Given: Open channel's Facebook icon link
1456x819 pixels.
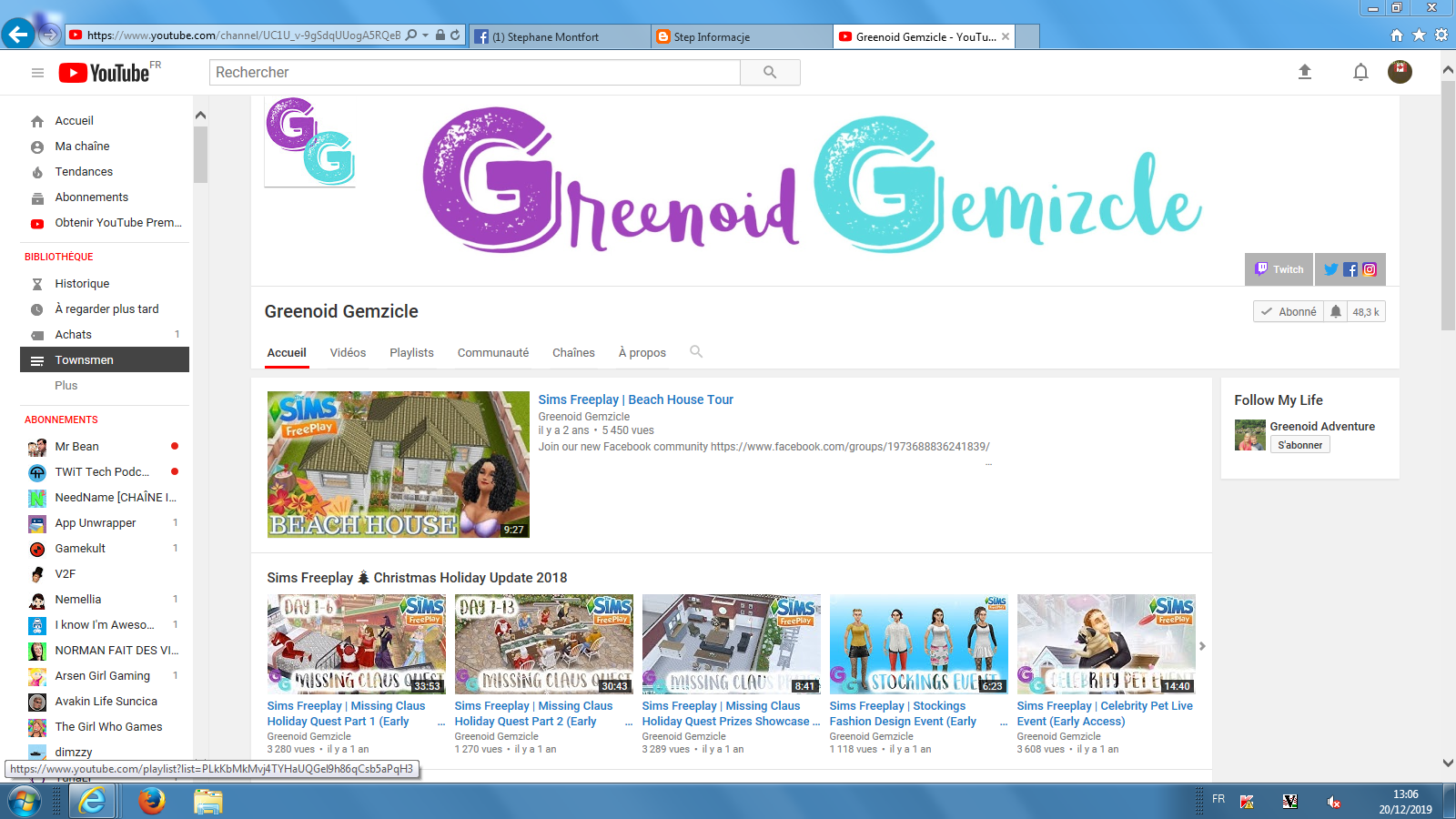Looking at the screenshot, I should [x=1350, y=269].
